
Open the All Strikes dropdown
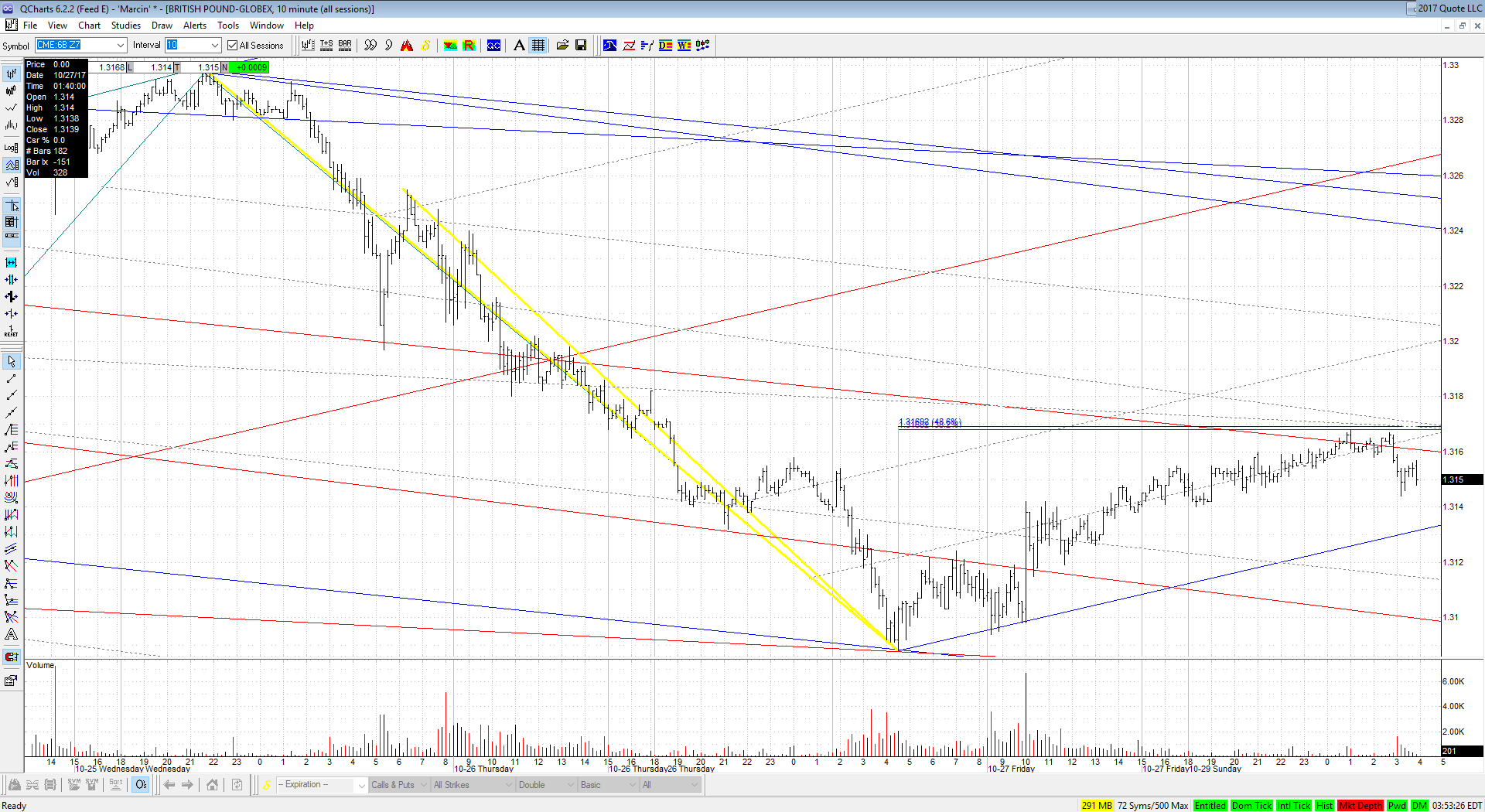[x=473, y=785]
